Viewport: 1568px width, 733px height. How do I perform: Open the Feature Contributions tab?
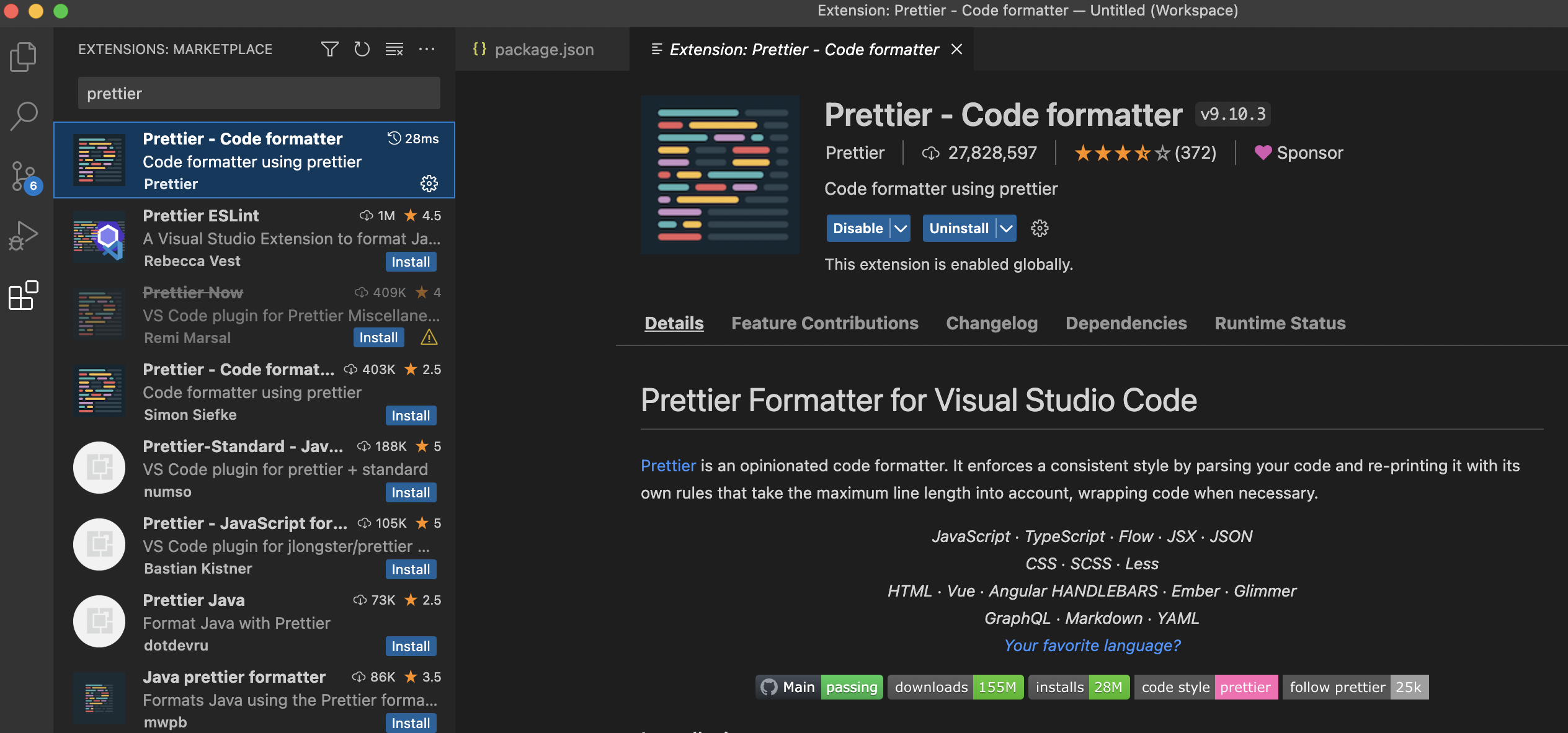[825, 323]
